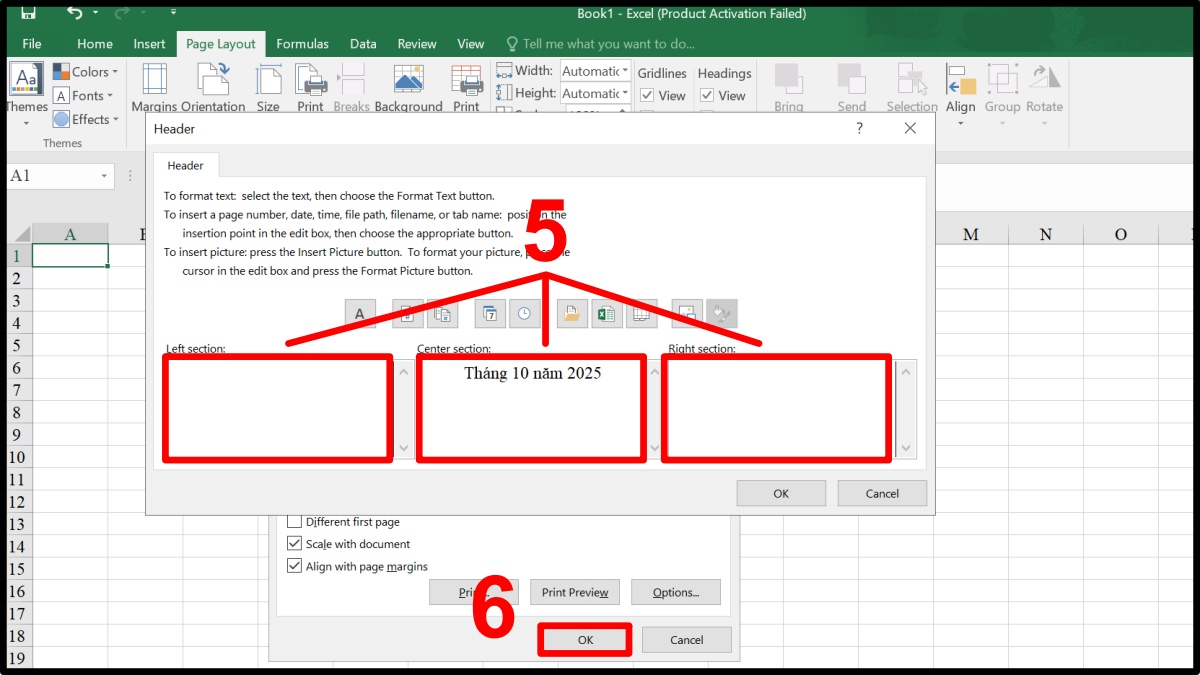This screenshot has width=1200, height=675.
Task: Click the Insert Picture icon
Action: [x=687, y=313]
